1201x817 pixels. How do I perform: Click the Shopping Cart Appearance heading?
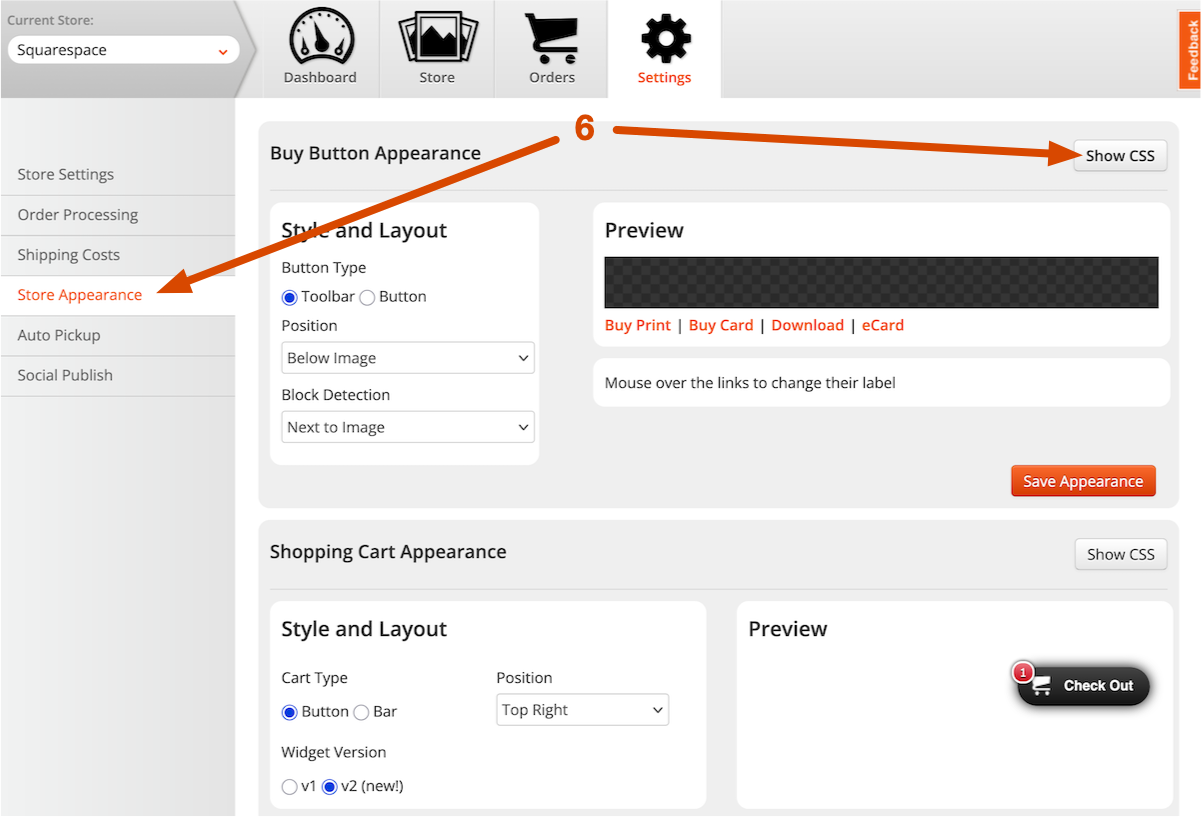388,552
